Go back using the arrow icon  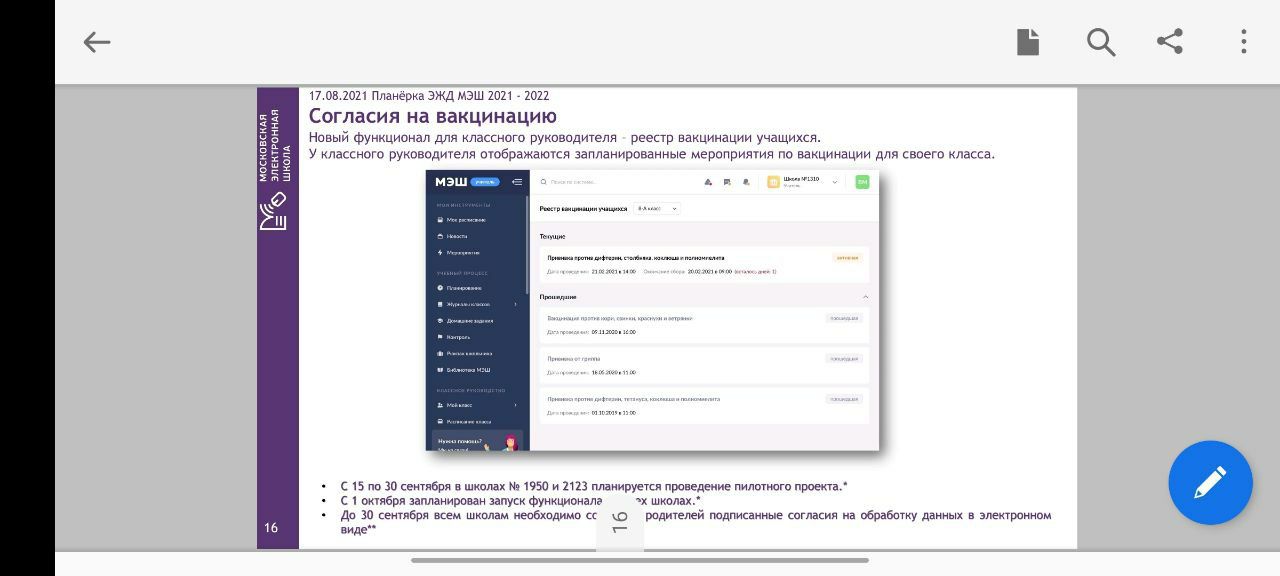[x=97, y=42]
